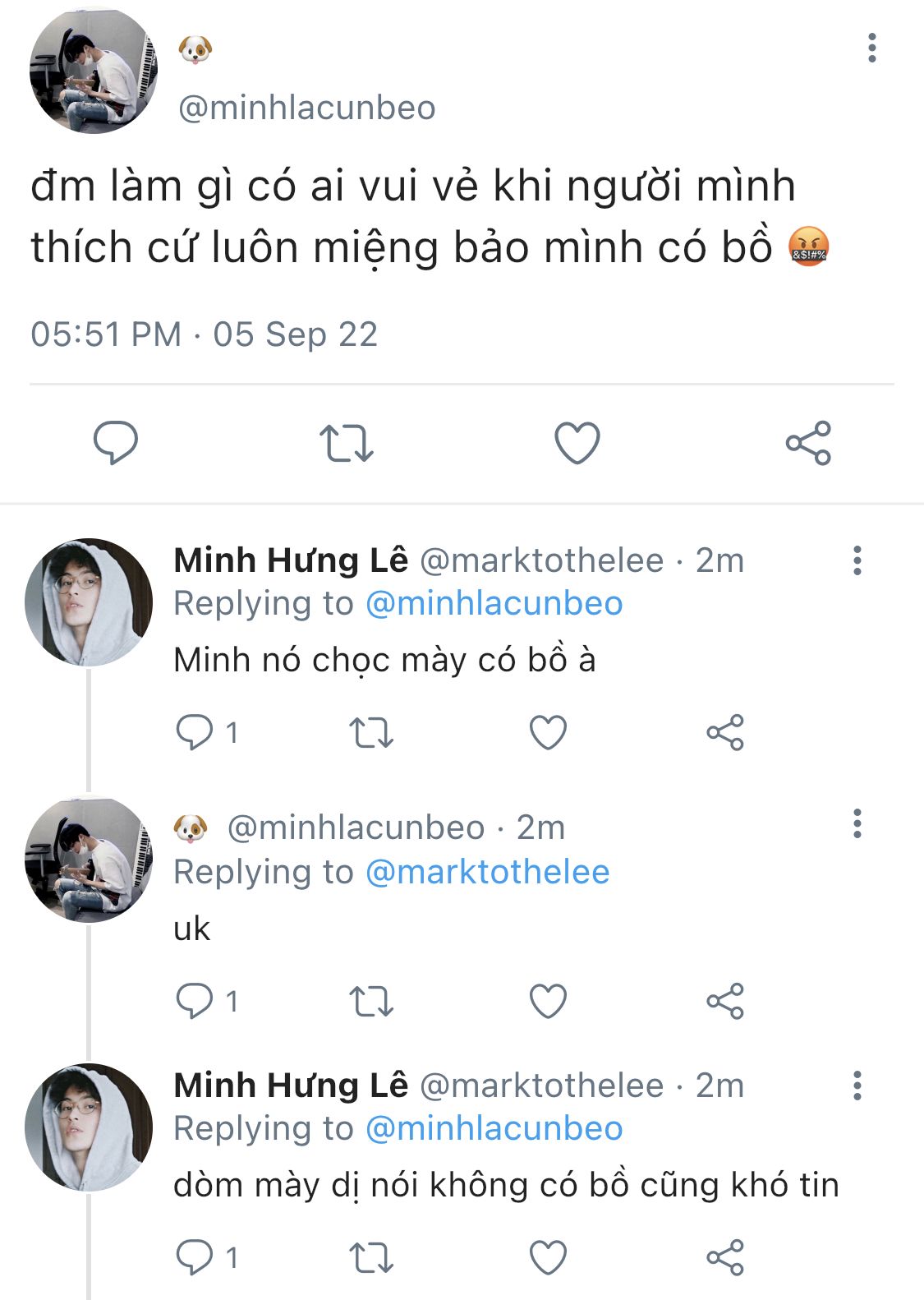
Task: Retweet the 'Minh nó chọc mày' reply
Action: [371, 732]
